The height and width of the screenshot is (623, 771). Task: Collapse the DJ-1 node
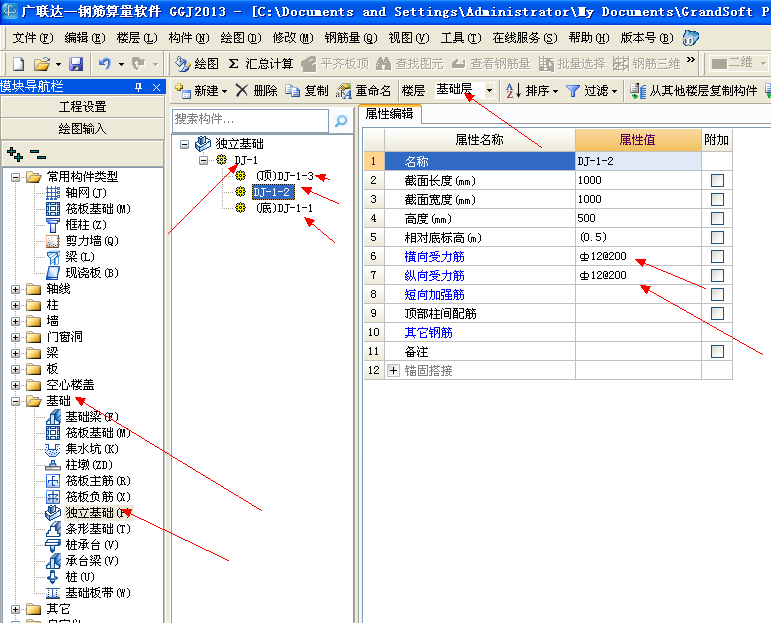click(x=203, y=160)
